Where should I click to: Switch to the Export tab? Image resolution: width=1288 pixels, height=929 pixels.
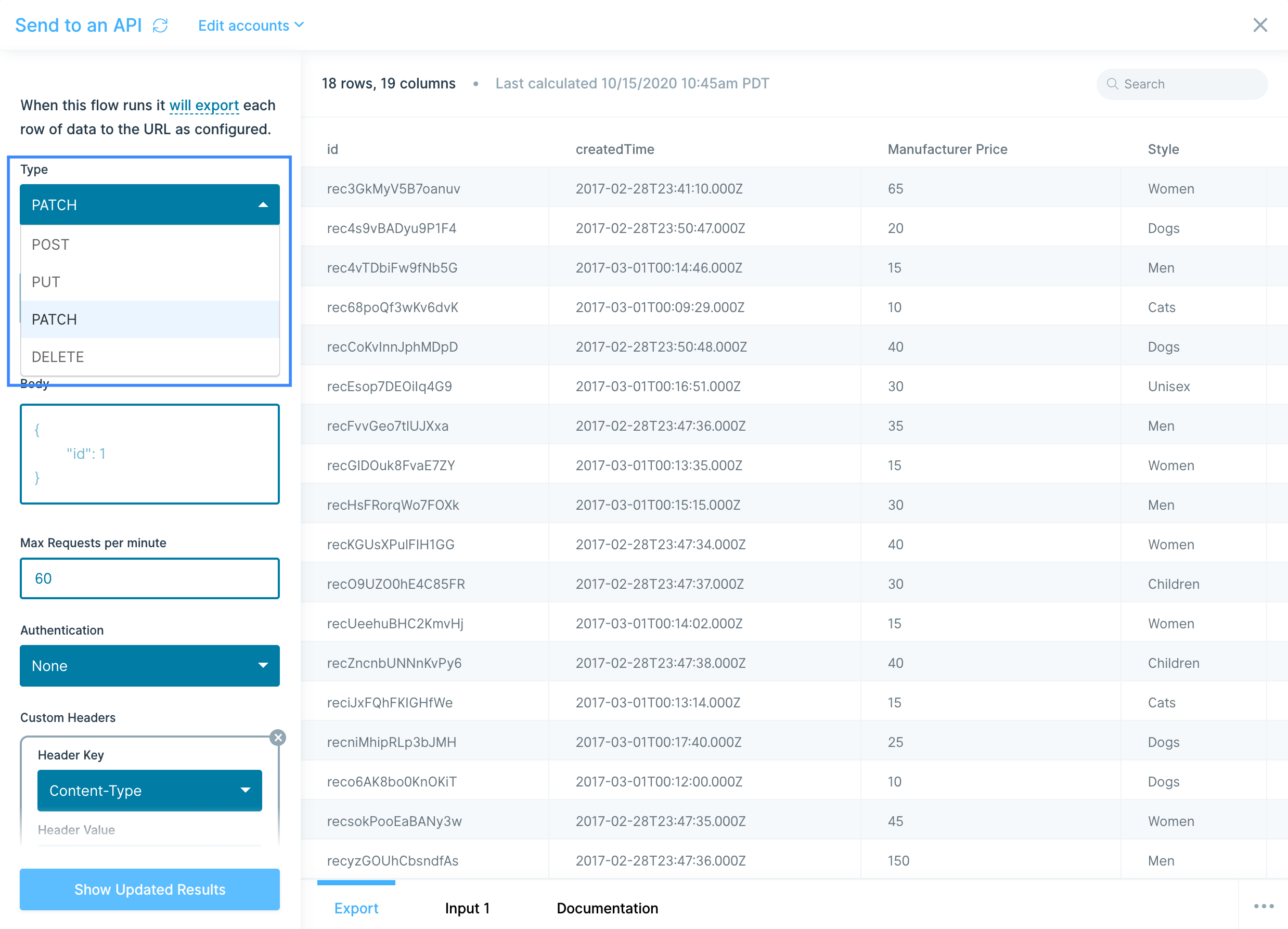(x=356, y=908)
